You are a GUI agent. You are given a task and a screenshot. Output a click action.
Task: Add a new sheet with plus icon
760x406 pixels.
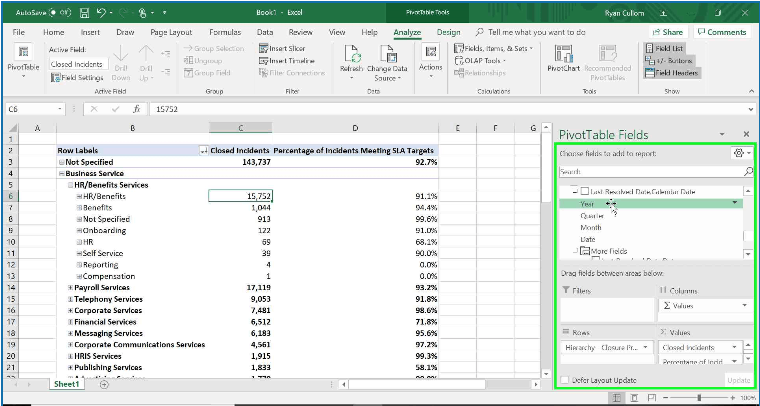[104, 384]
